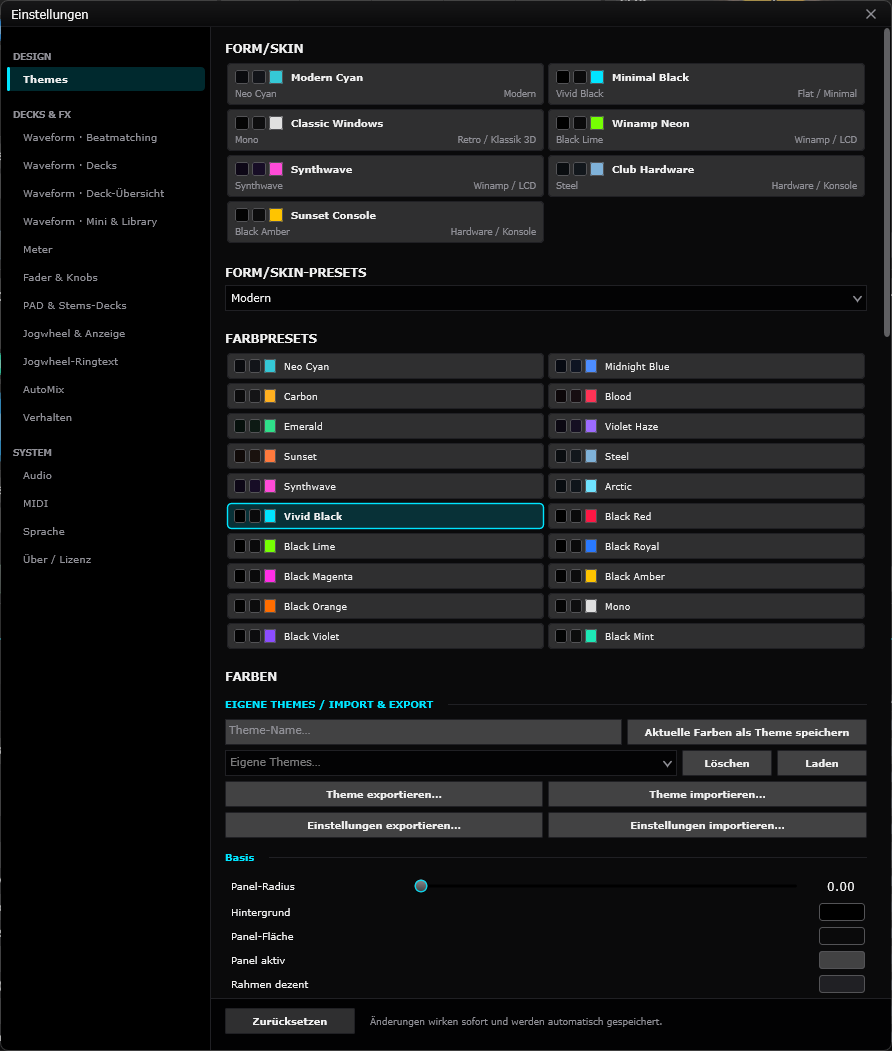Apply the Club Hardware skin

706,176
